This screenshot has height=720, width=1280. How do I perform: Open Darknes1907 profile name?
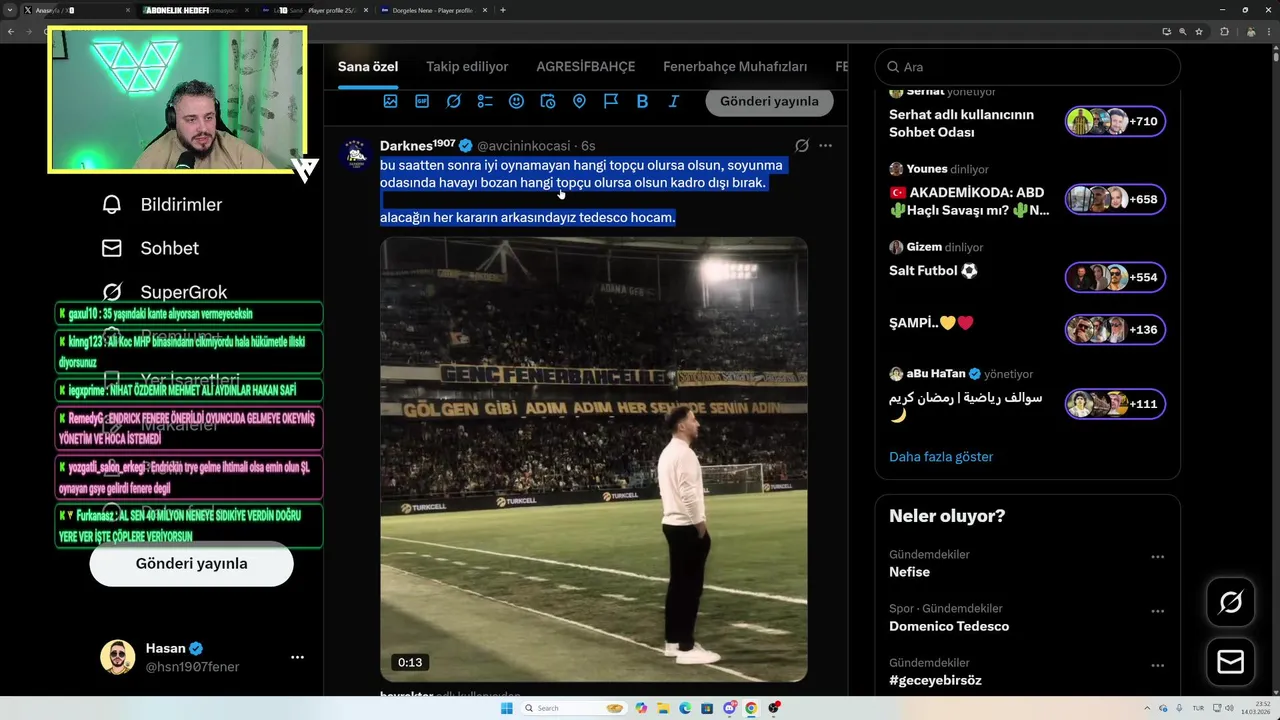417,146
